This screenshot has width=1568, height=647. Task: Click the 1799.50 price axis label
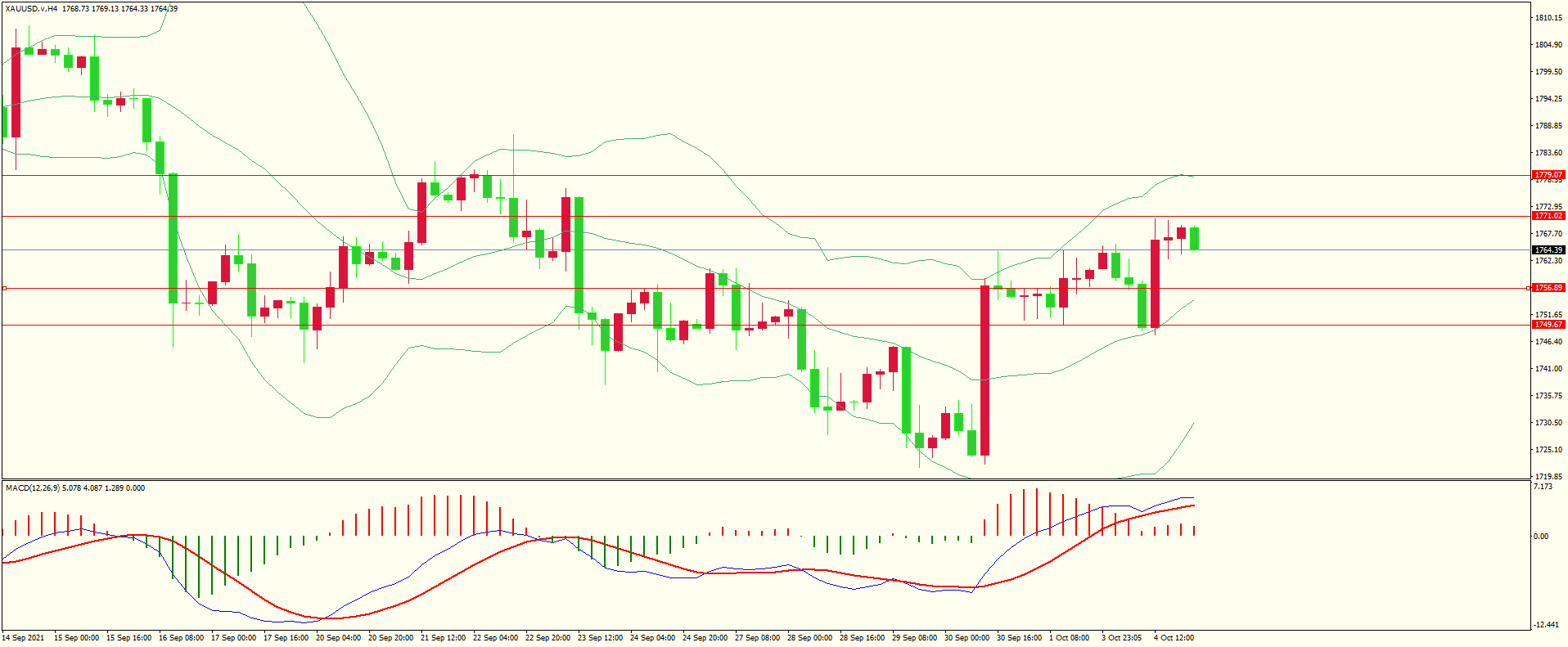1548,72
